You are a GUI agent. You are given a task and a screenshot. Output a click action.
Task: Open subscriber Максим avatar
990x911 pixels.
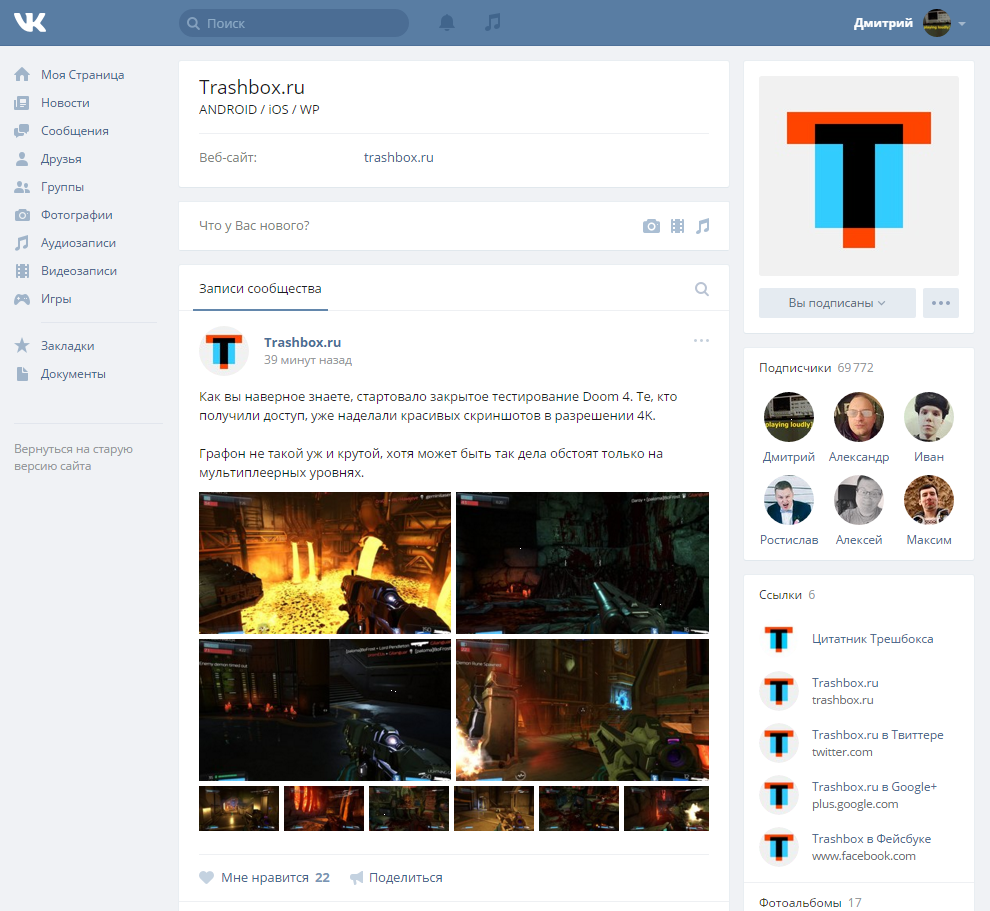point(929,500)
